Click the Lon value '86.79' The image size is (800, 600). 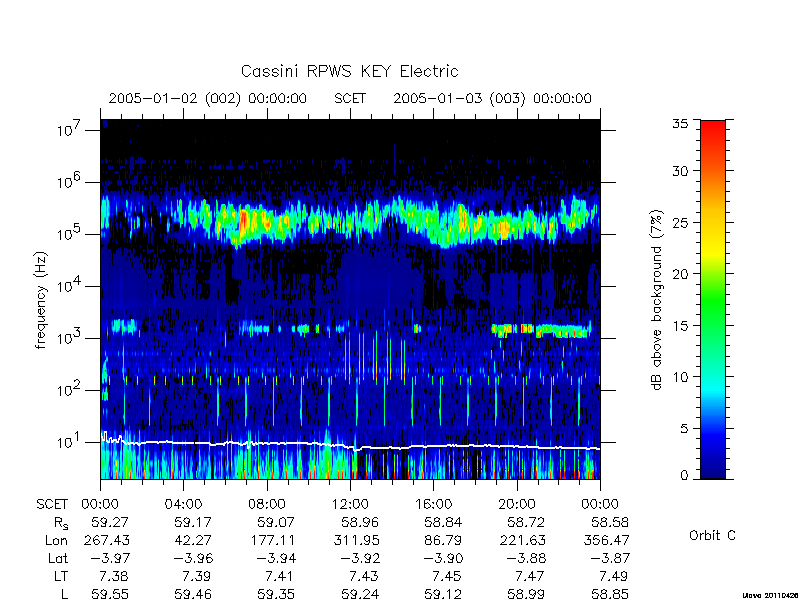pos(443,540)
